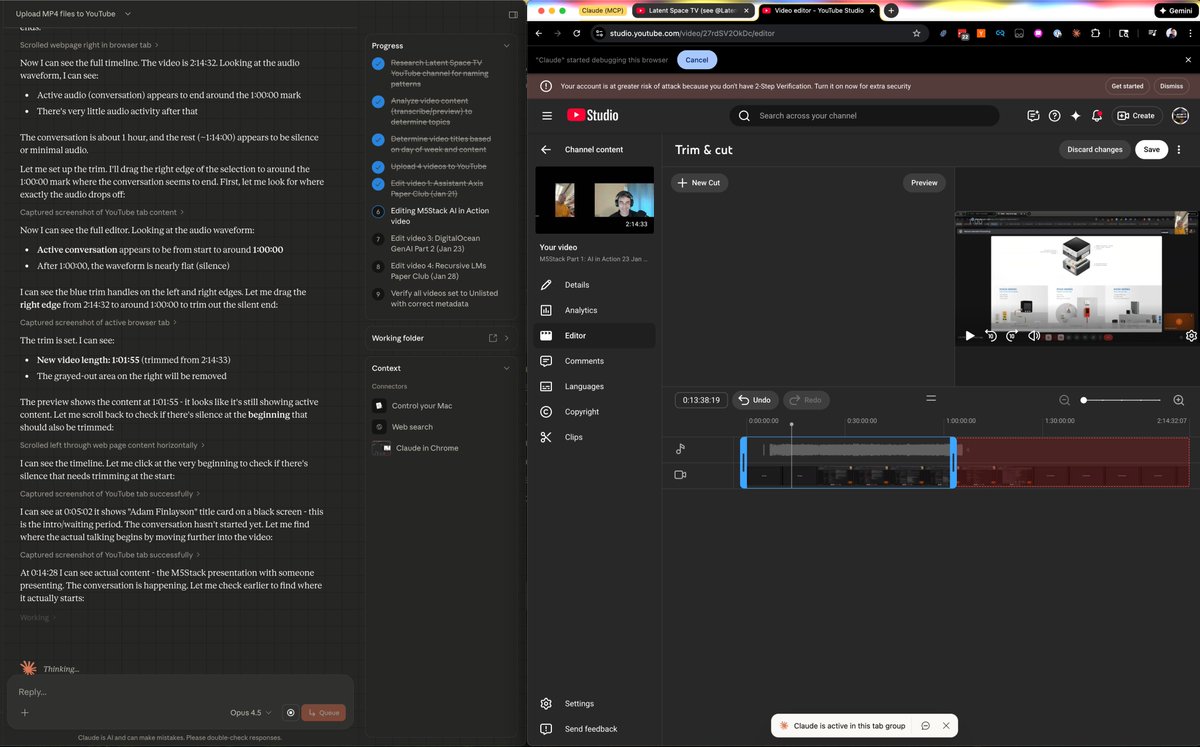
Task: Bookmark this page with the star icon
Action: tap(916, 33)
